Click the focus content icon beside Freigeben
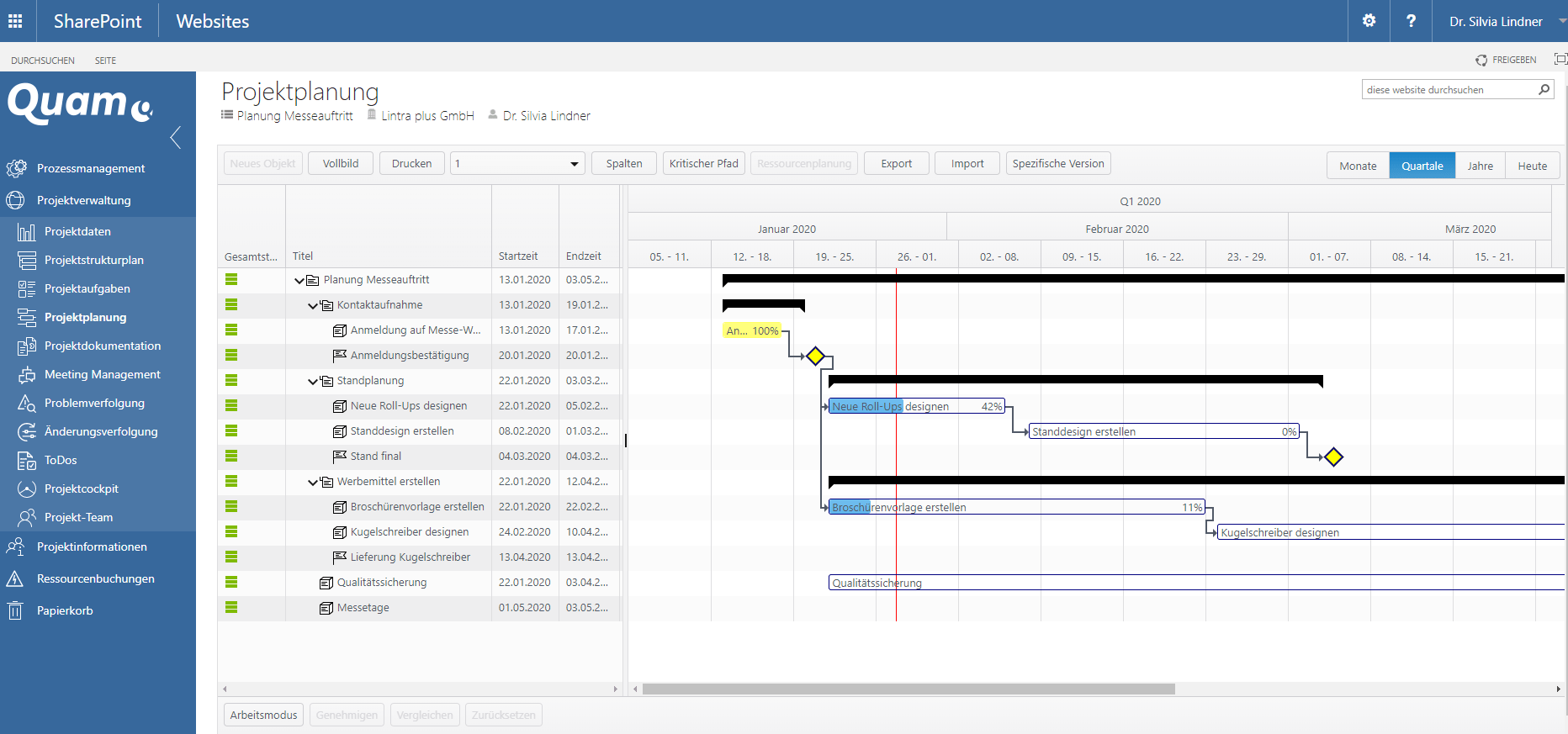 pyautogui.click(x=1560, y=60)
